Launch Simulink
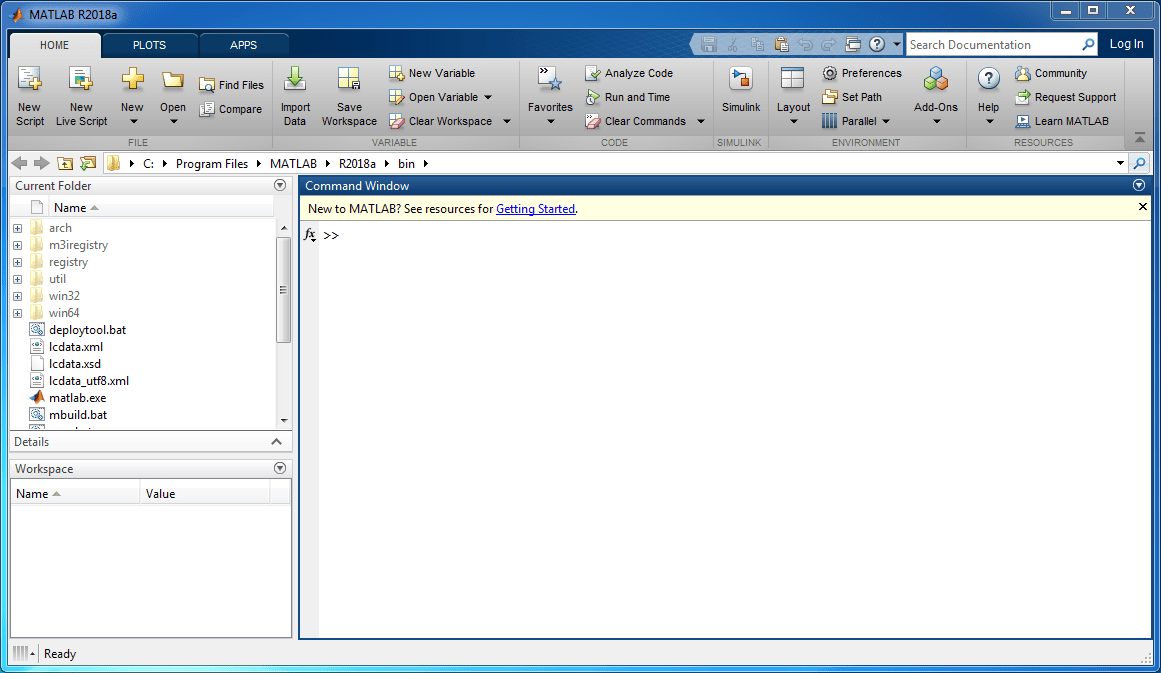Viewport: 1161px width, 673px height. [x=741, y=90]
